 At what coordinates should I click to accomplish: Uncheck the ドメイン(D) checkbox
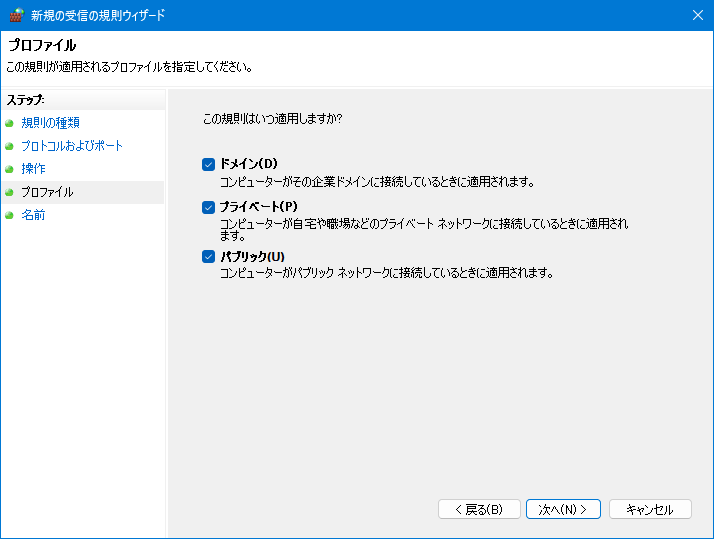[209, 164]
